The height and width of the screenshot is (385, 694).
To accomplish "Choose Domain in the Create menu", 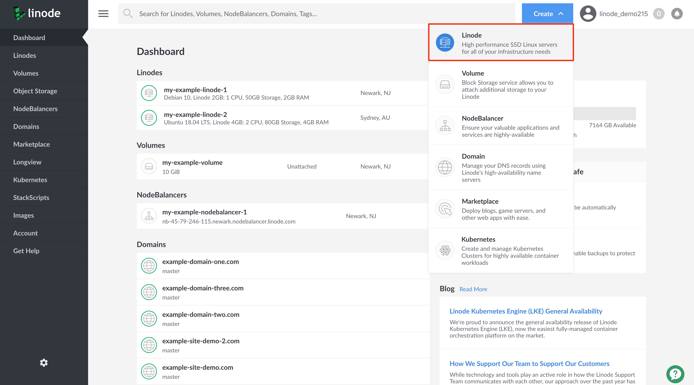I will pos(501,167).
